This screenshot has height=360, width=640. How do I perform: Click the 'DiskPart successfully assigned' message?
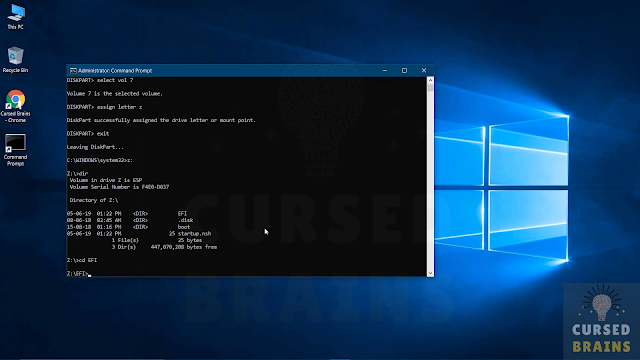(161, 120)
